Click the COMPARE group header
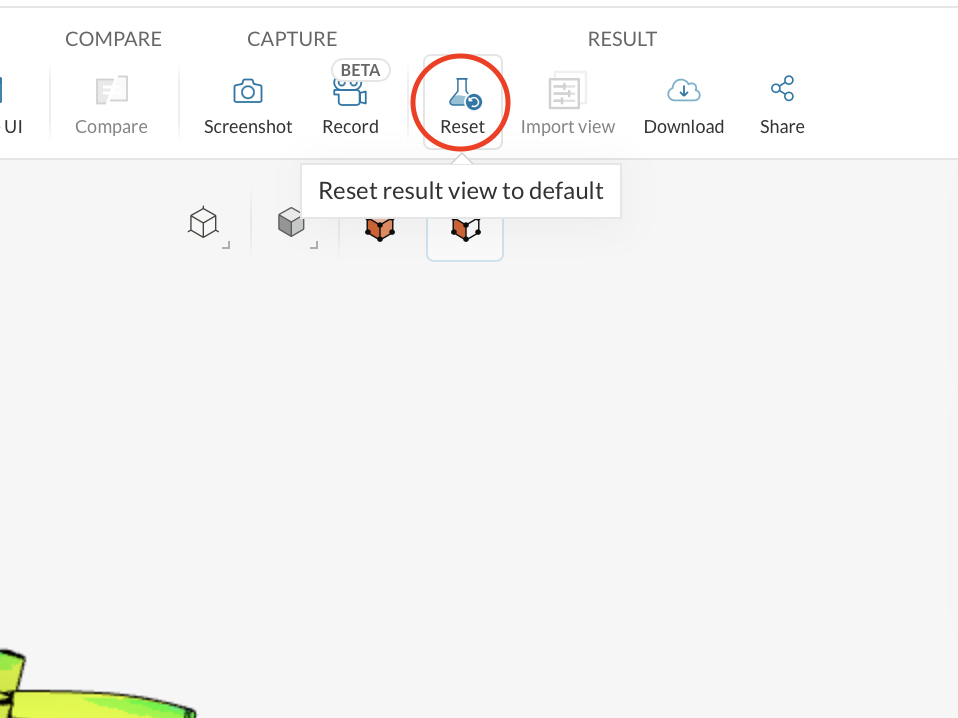Viewport: 958px width, 718px height. (x=113, y=39)
